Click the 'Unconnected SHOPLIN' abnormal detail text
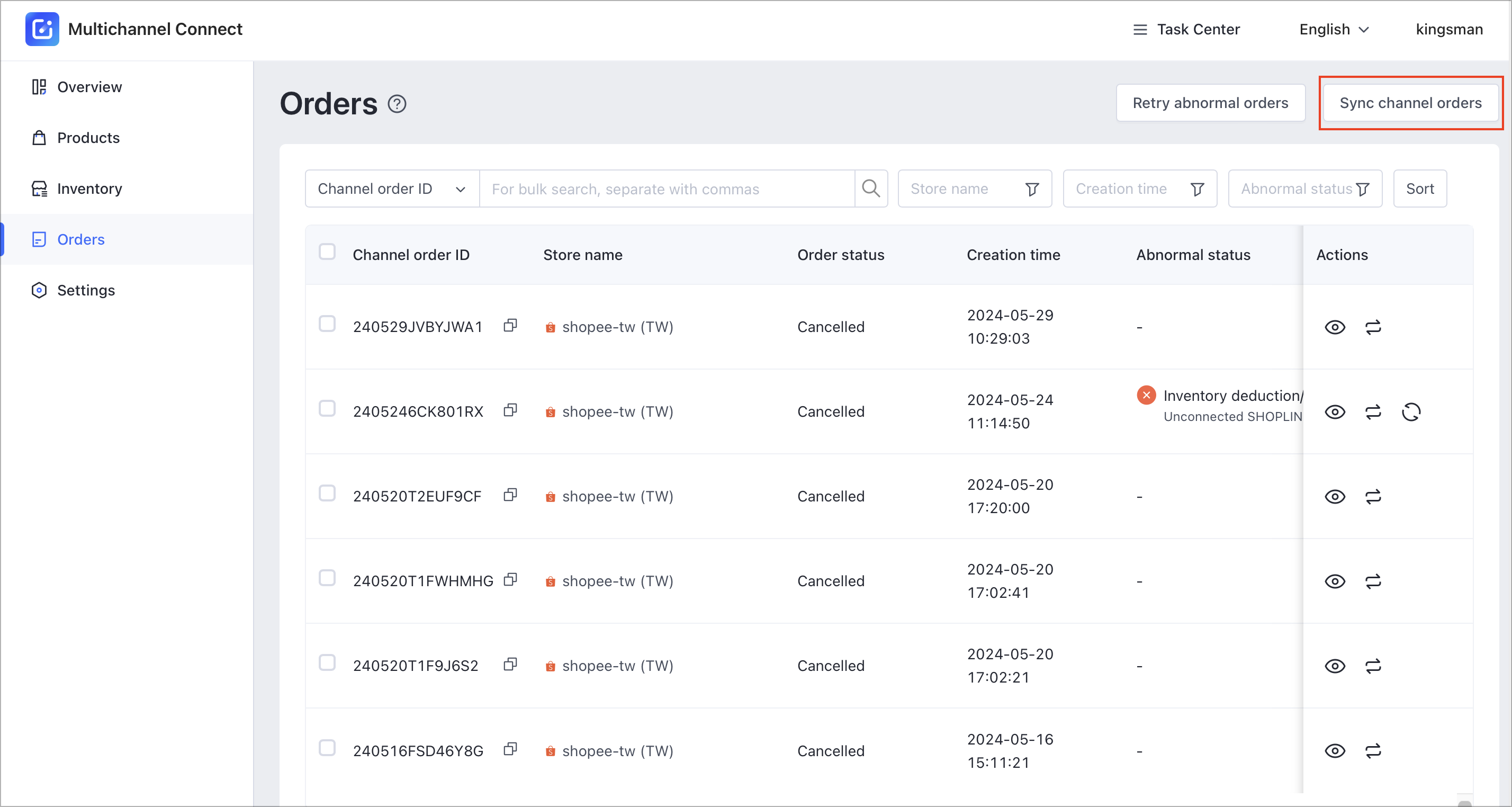 point(1232,416)
